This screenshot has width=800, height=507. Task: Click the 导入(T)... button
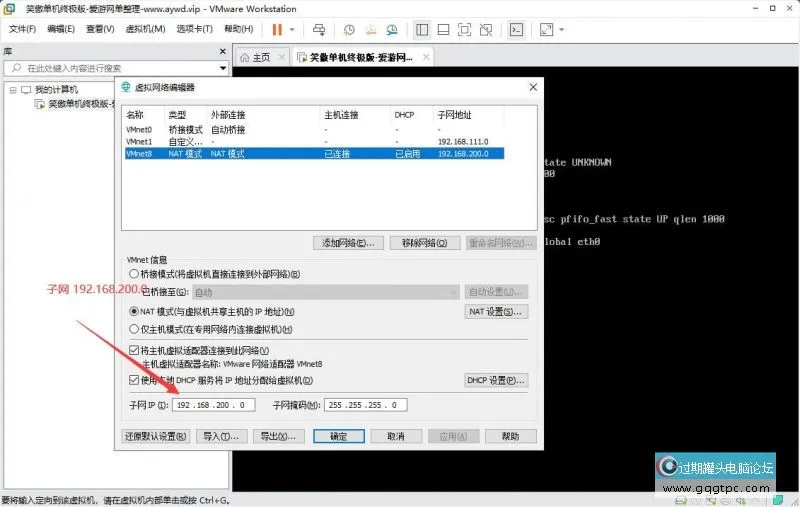click(x=221, y=437)
